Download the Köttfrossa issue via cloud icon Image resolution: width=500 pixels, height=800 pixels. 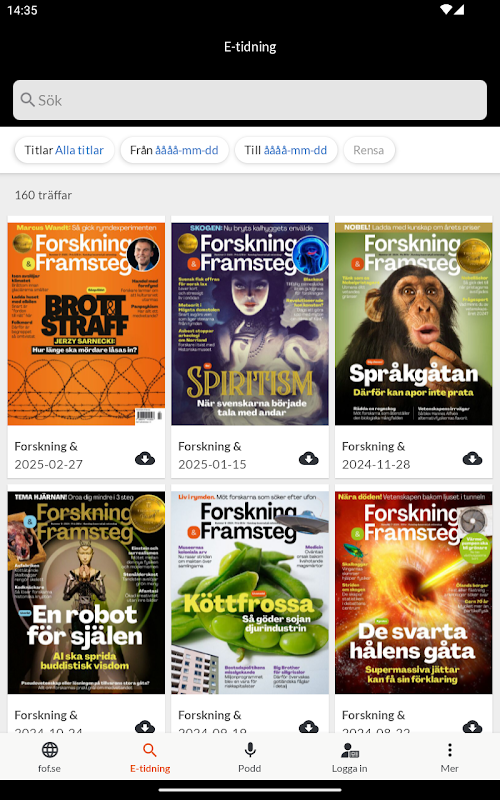pos(309,726)
